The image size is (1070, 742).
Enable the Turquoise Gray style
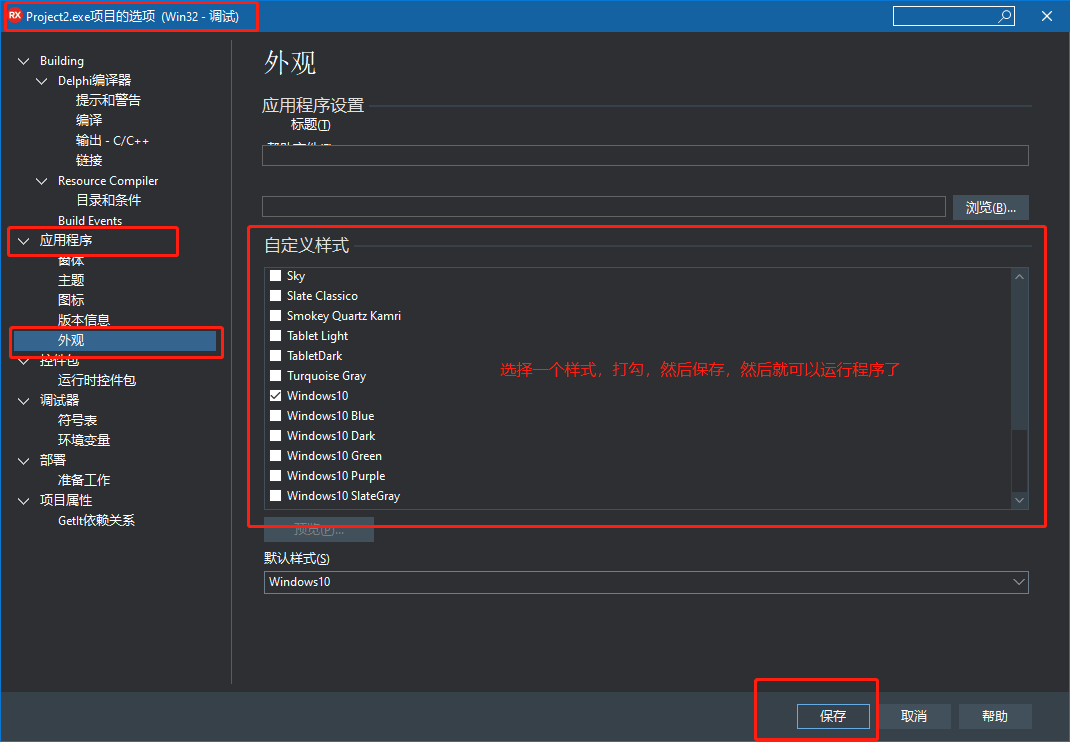[x=276, y=375]
